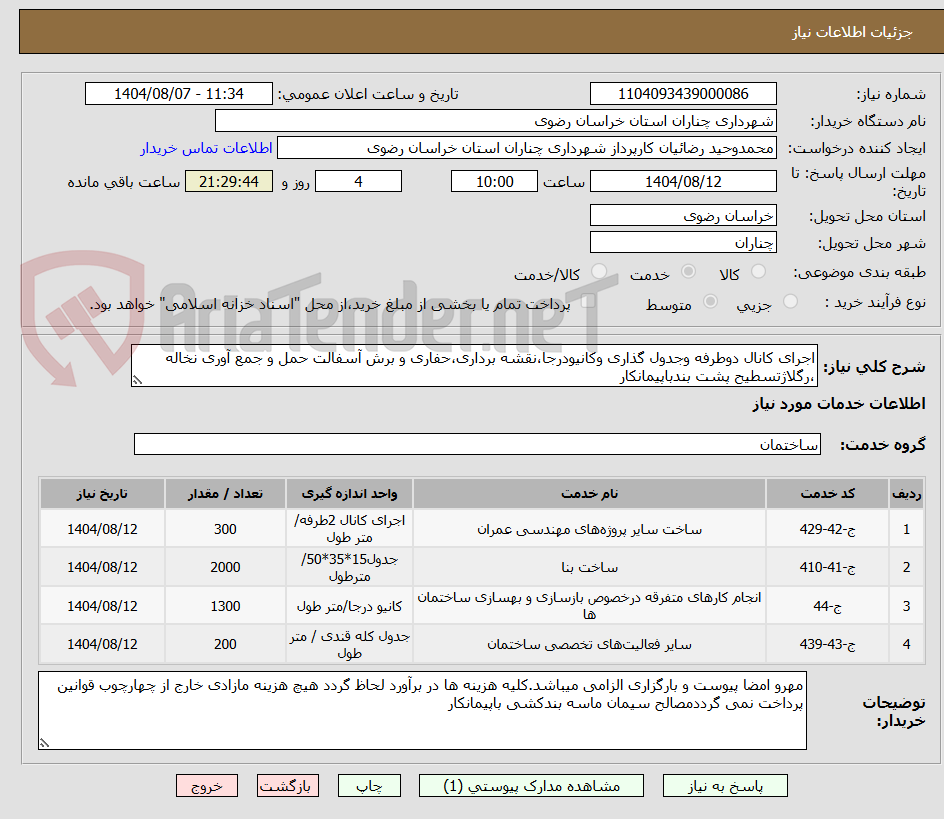Select the کالا radio button

tap(759, 272)
